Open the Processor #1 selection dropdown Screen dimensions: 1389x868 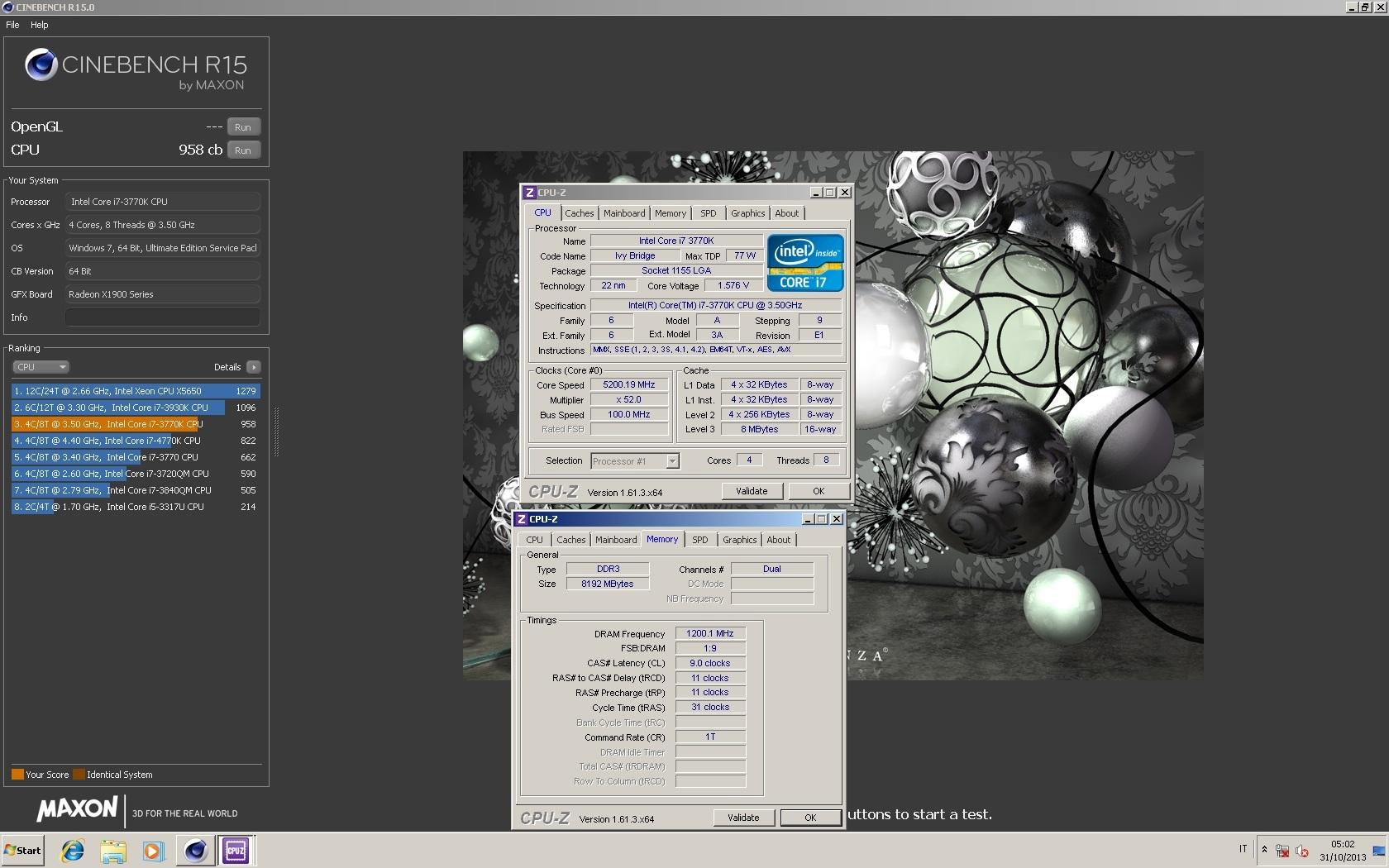(x=635, y=461)
